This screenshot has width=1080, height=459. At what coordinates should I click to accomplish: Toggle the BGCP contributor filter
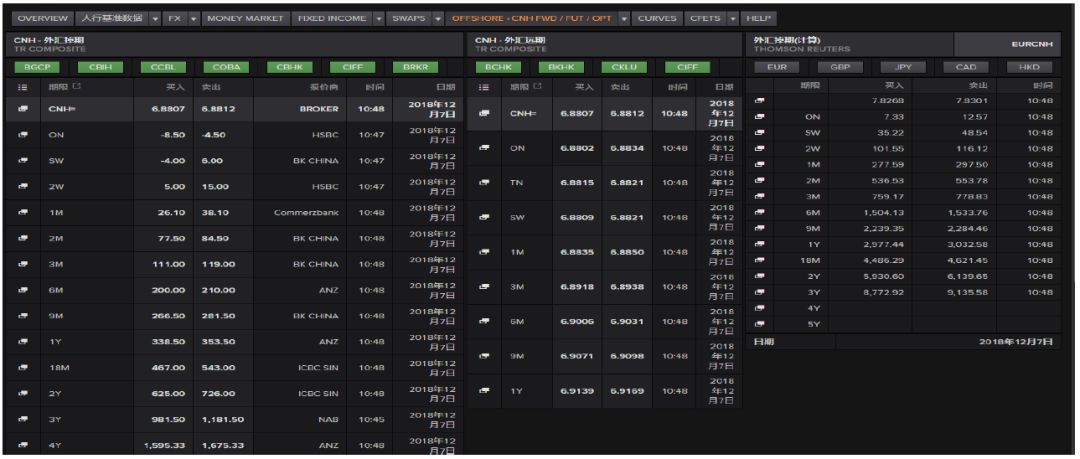tap(37, 68)
